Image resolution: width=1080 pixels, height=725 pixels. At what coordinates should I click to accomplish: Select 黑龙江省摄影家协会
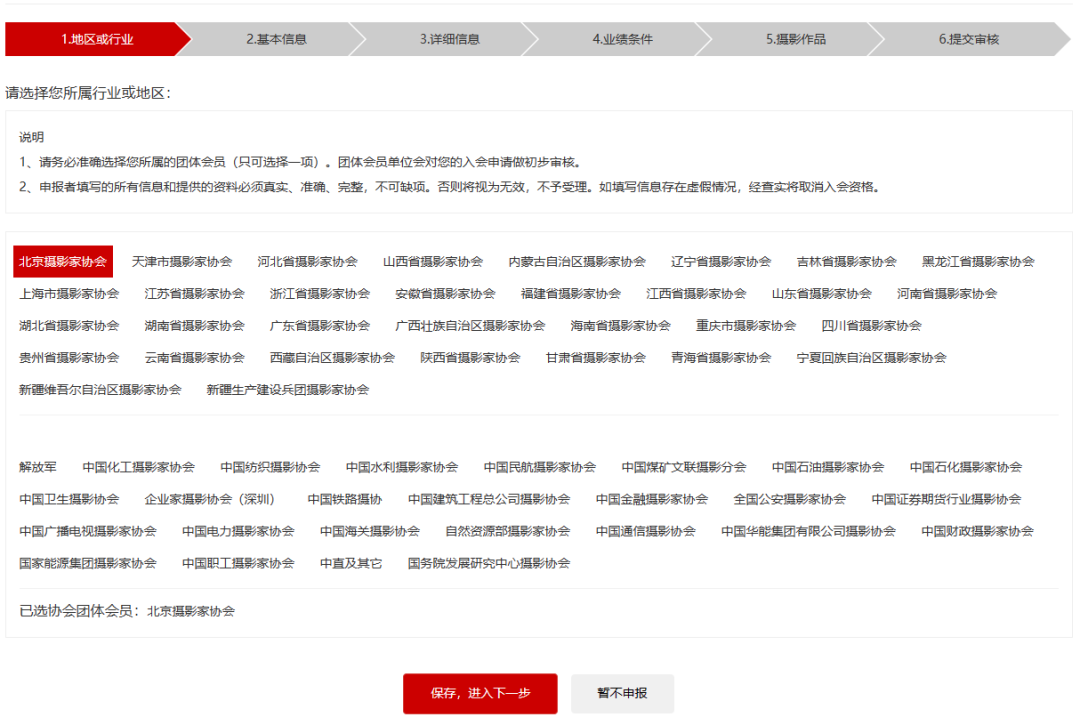click(x=978, y=262)
